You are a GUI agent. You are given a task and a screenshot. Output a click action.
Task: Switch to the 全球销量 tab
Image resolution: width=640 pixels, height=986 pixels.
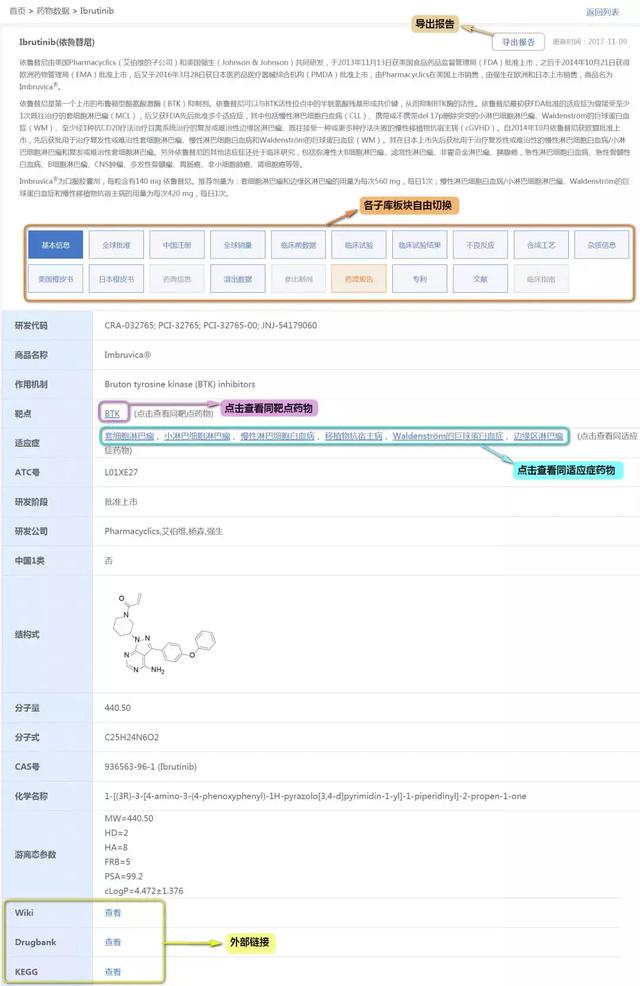click(x=238, y=245)
